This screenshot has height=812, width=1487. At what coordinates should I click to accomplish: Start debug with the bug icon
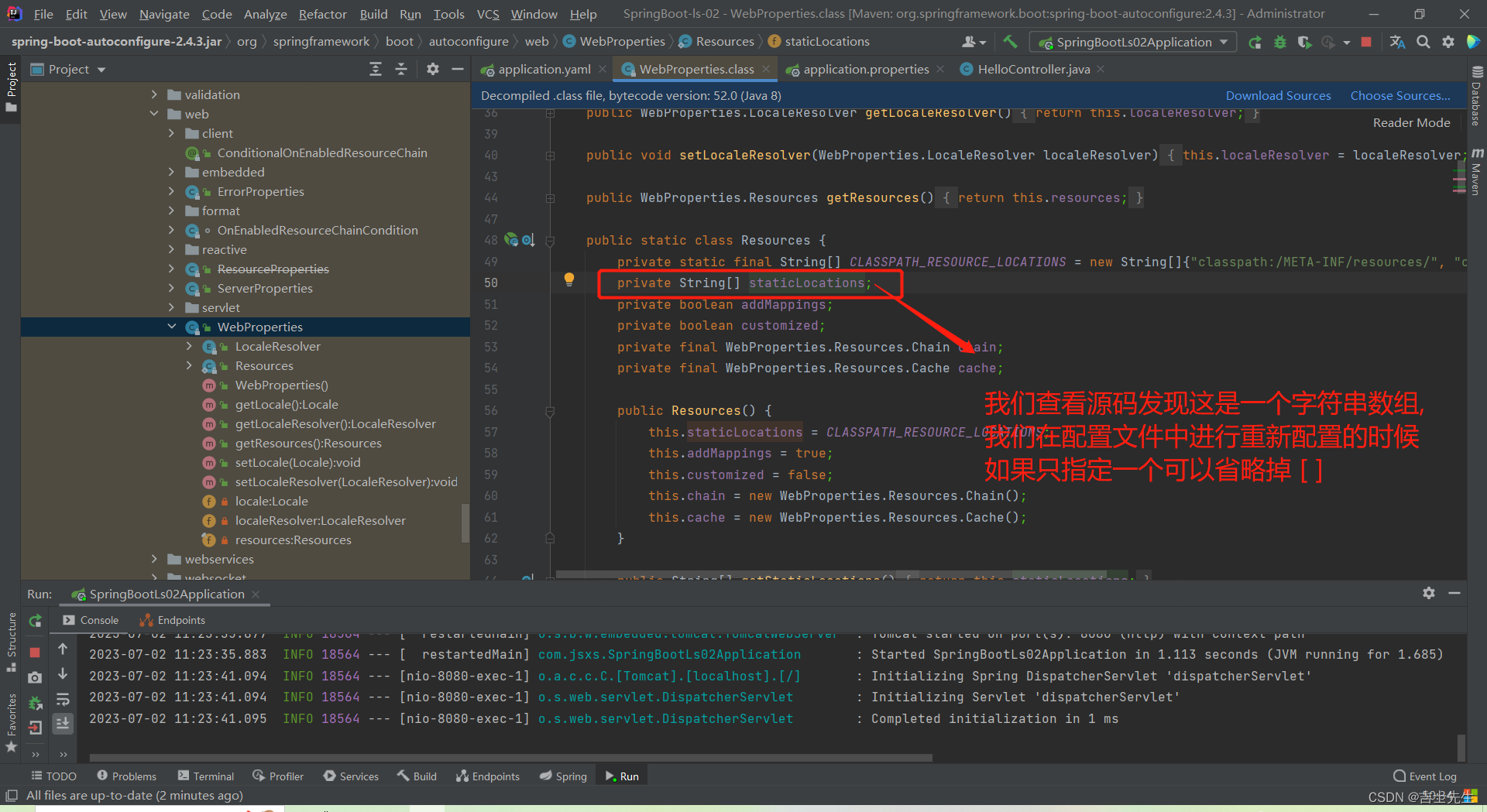[x=1280, y=42]
